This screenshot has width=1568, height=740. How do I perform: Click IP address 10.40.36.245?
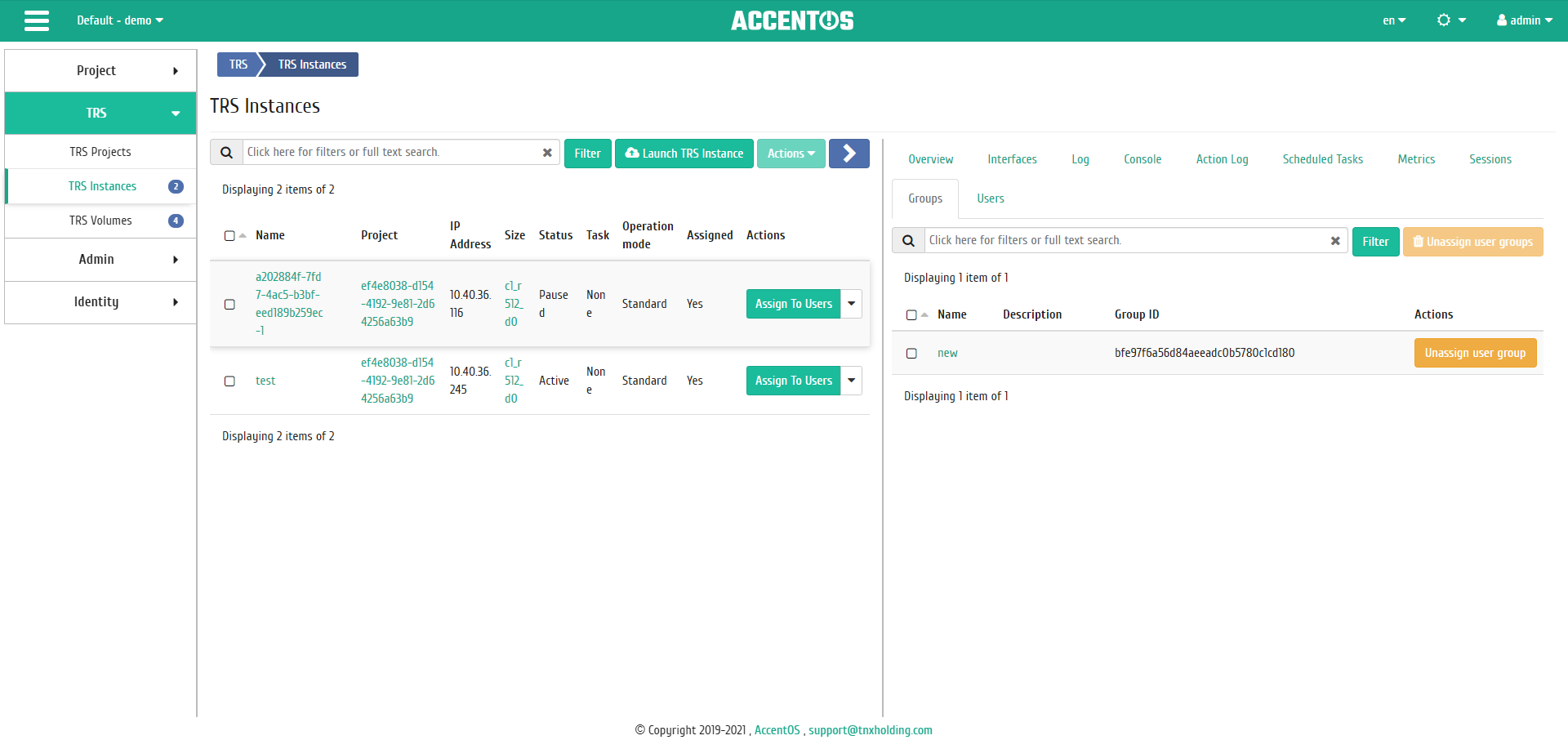tap(470, 381)
